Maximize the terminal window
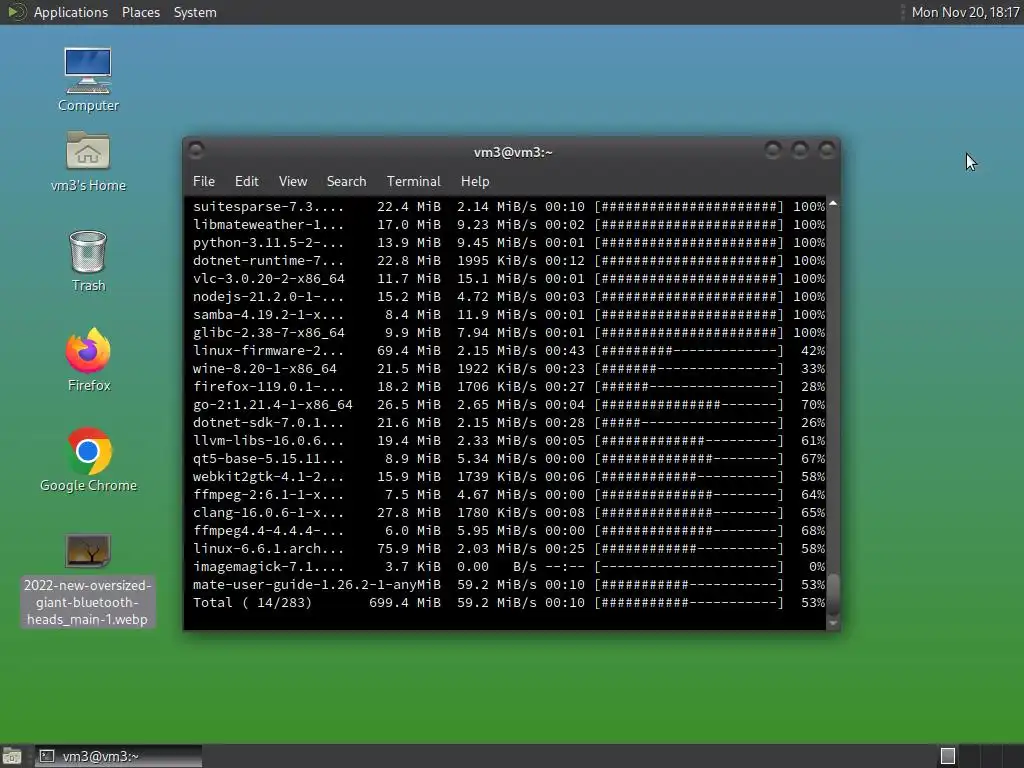1024x768 pixels. coord(800,151)
